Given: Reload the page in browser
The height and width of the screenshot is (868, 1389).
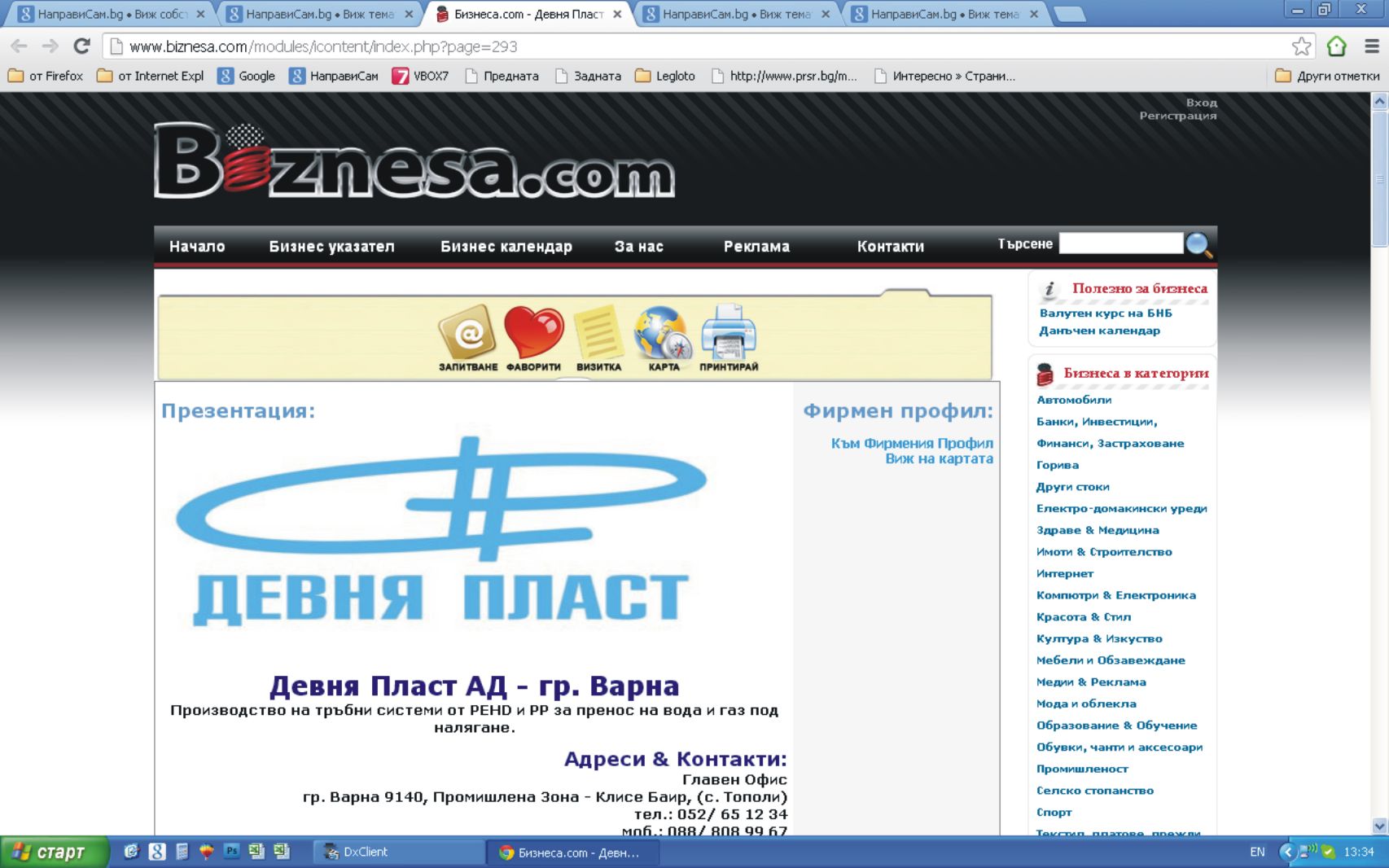Looking at the screenshot, I should (81, 46).
